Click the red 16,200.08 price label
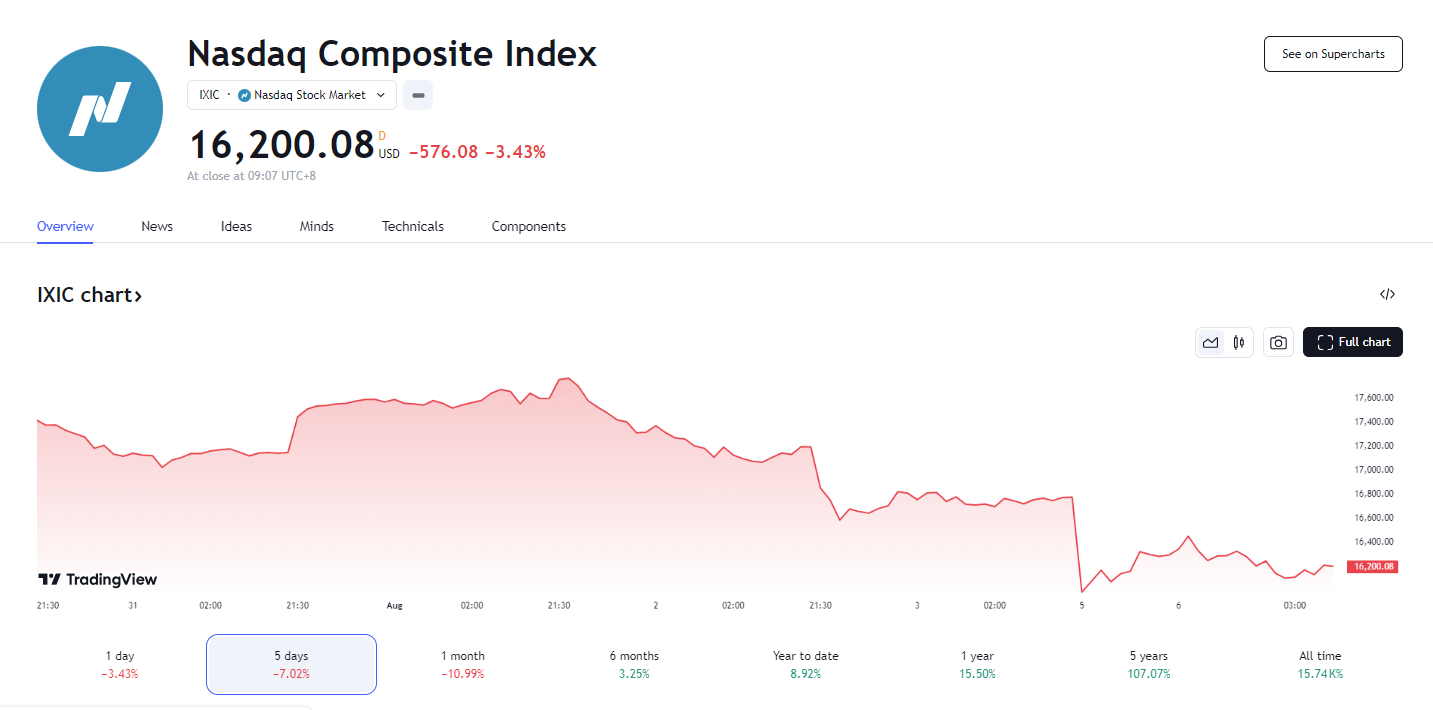 (1372, 566)
